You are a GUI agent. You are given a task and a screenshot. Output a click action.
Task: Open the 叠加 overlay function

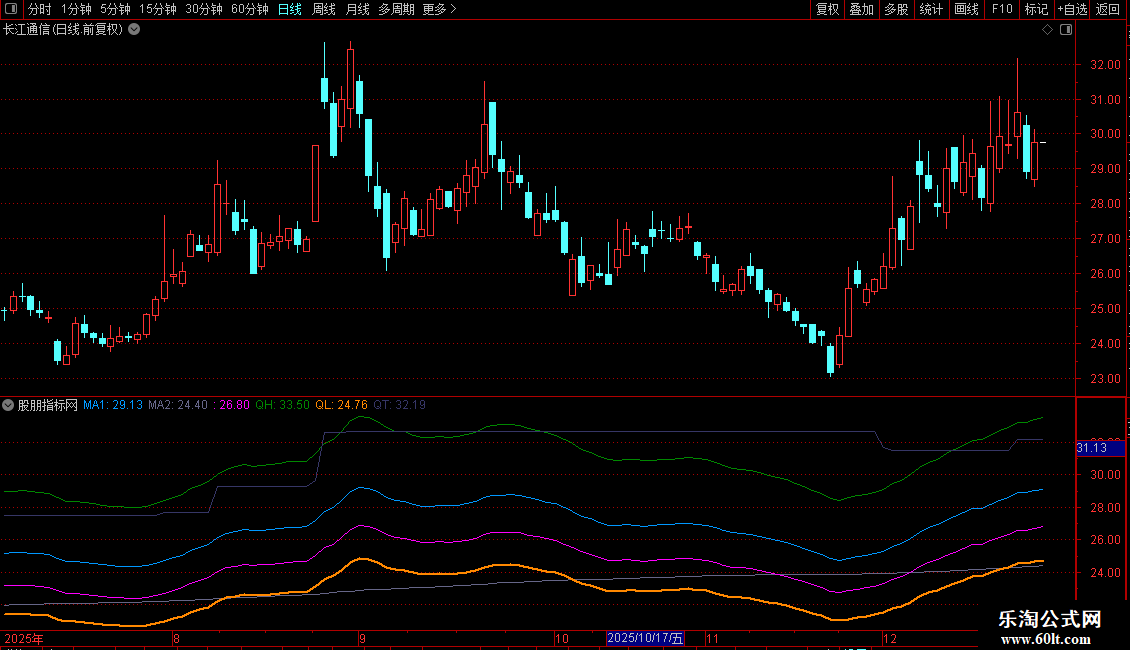(x=861, y=10)
